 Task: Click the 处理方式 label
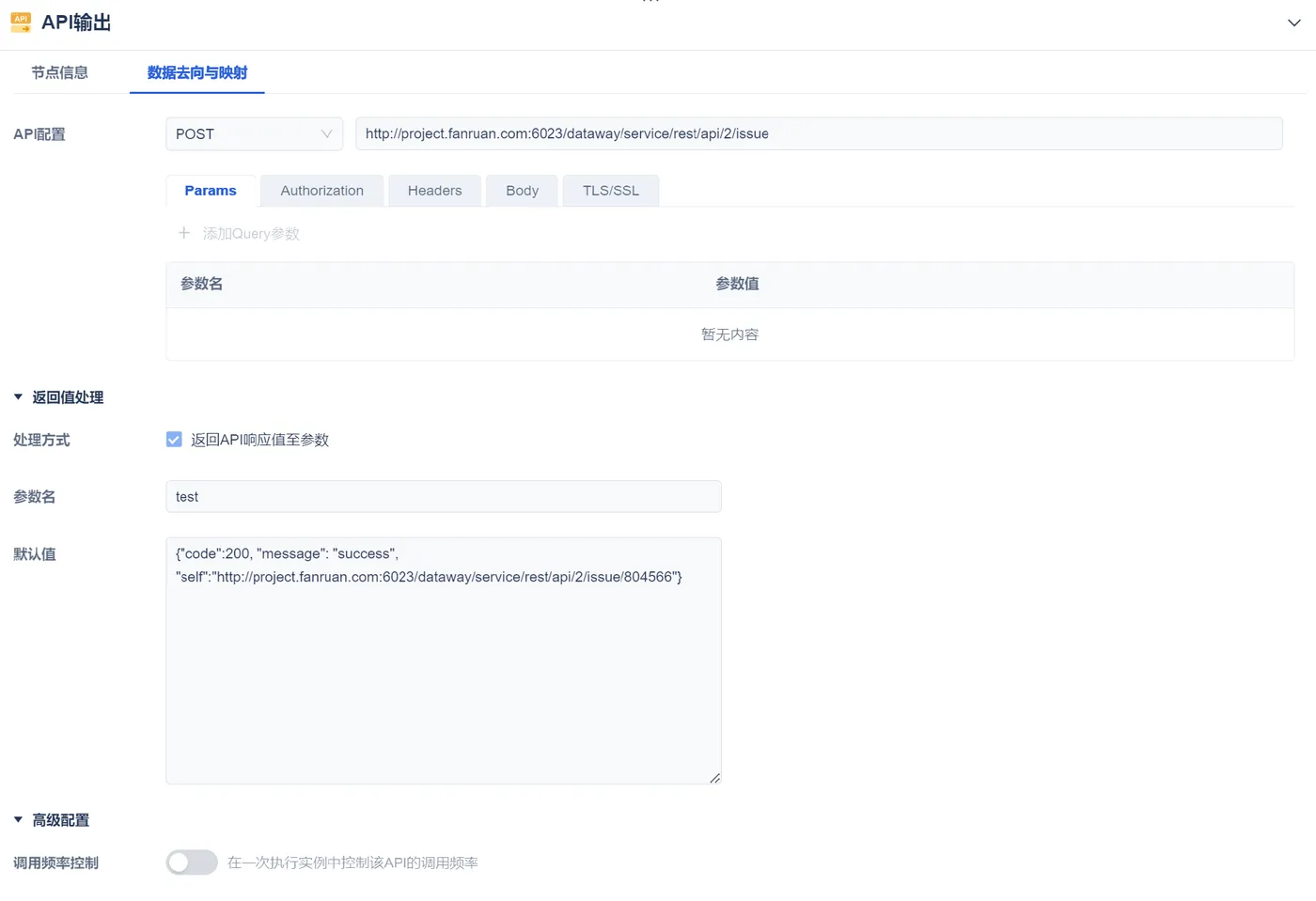(41, 440)
